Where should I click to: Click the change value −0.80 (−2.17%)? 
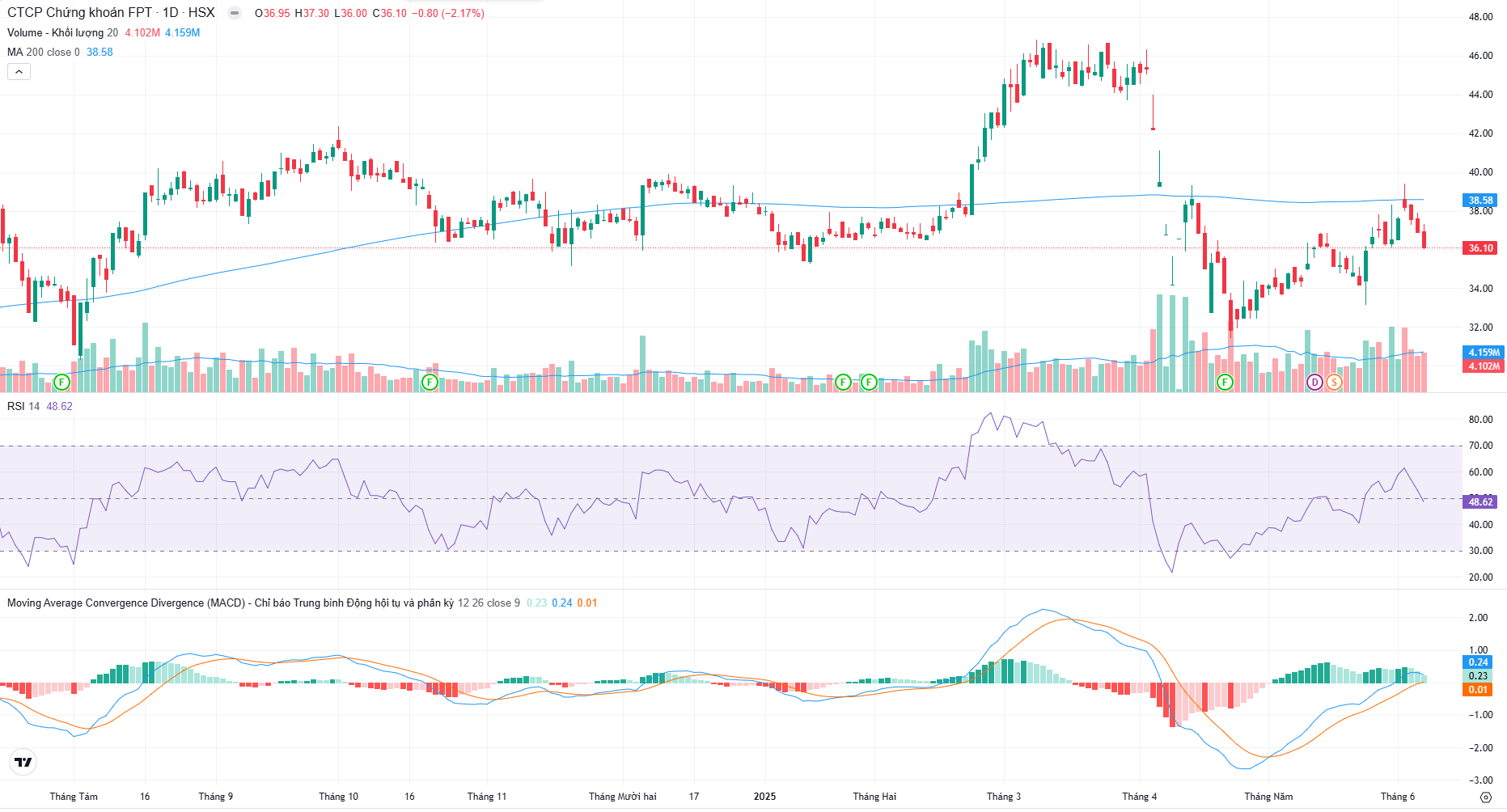[x=447, y=13]
